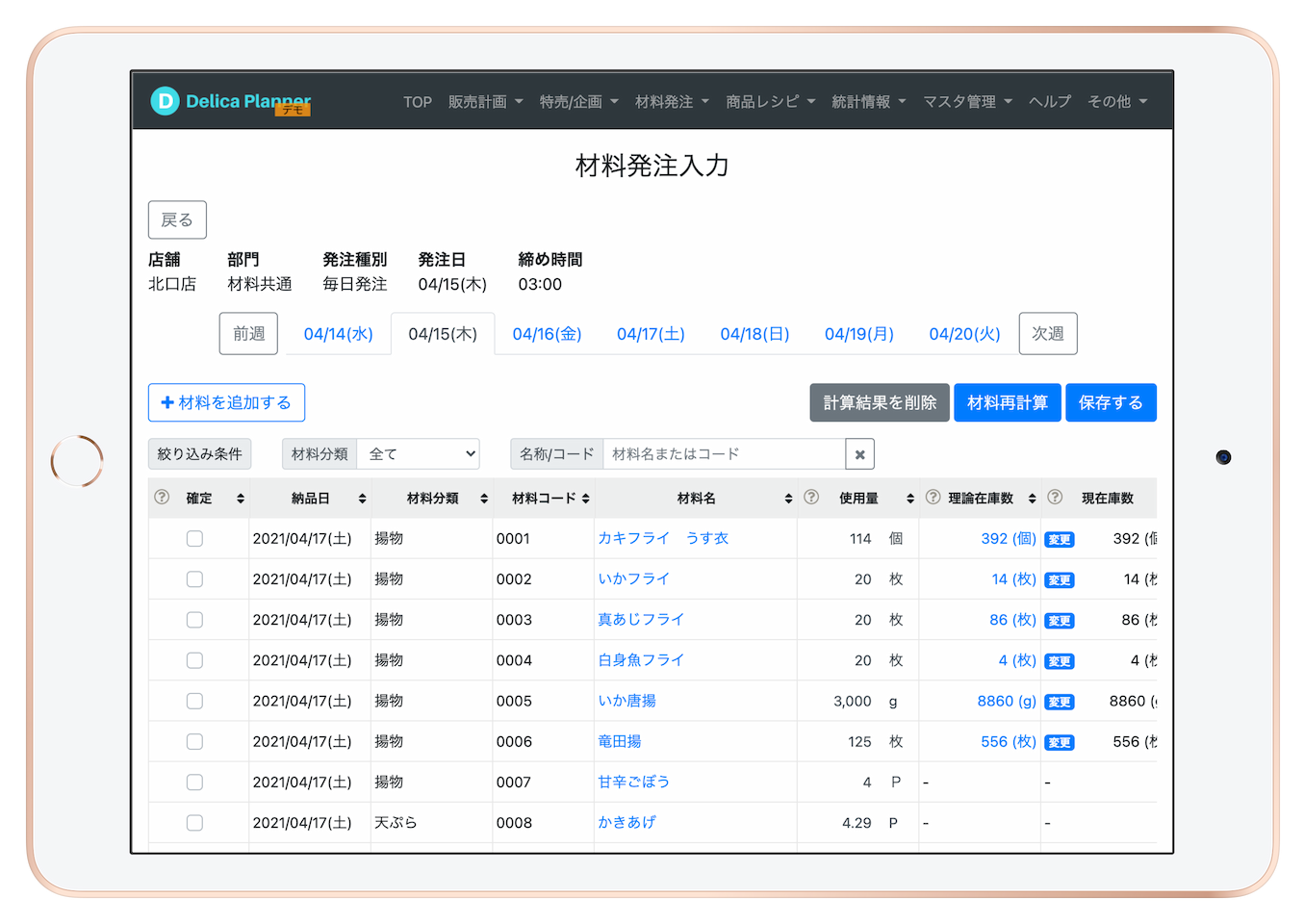This screenshot has width=1304, height=924.
Task: Check the 確定 checkbox for いか唐揚 row
Action: (x=194, y=701)
